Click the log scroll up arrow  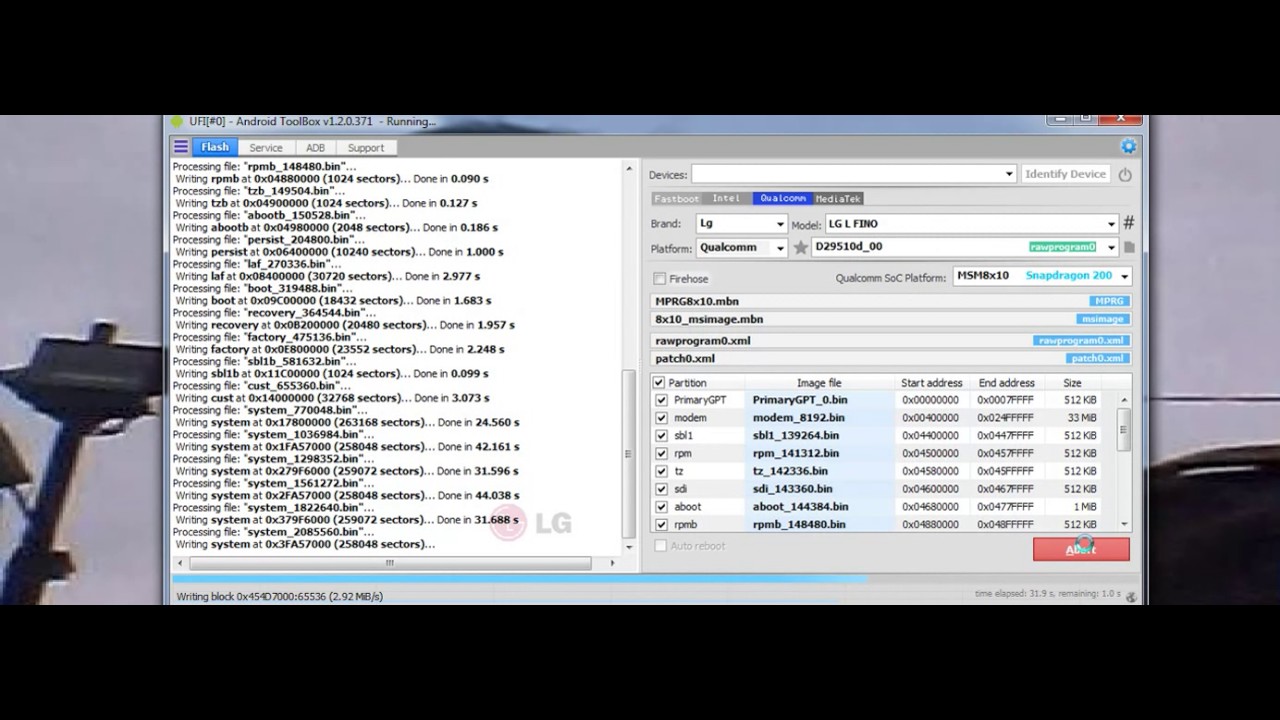629,168
